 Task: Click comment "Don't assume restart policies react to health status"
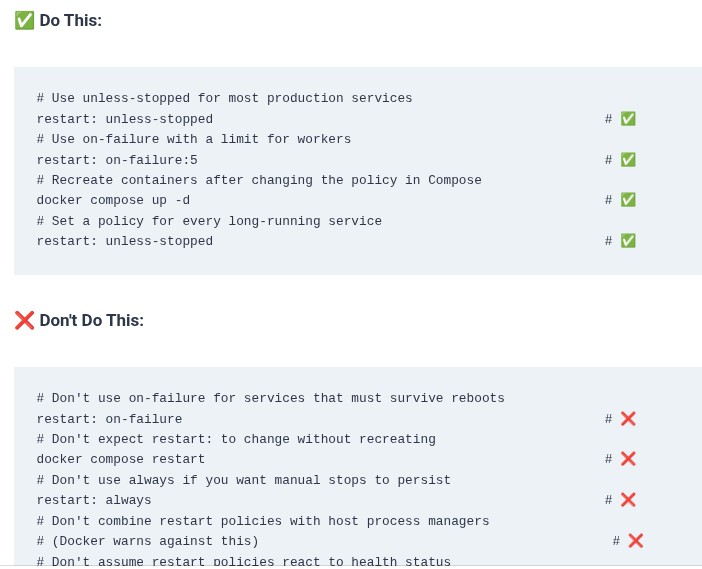244,561
